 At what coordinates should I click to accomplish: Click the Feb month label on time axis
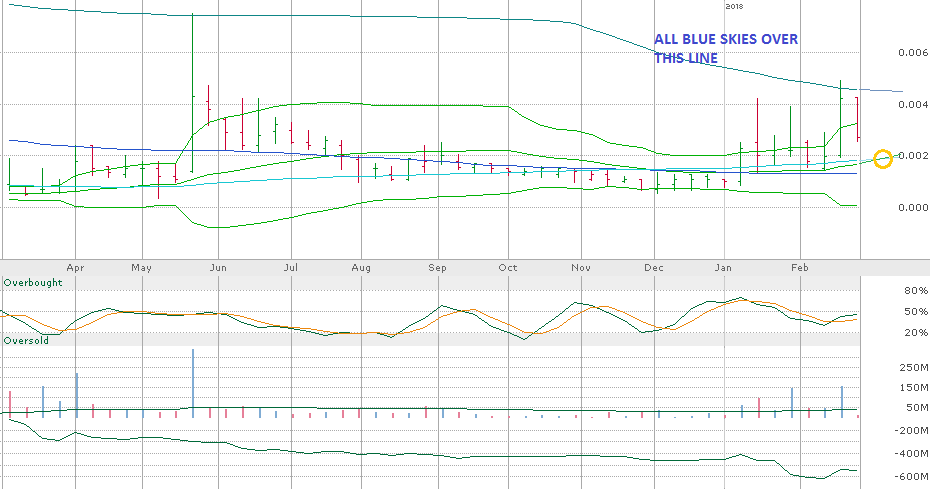click(799, 268)
